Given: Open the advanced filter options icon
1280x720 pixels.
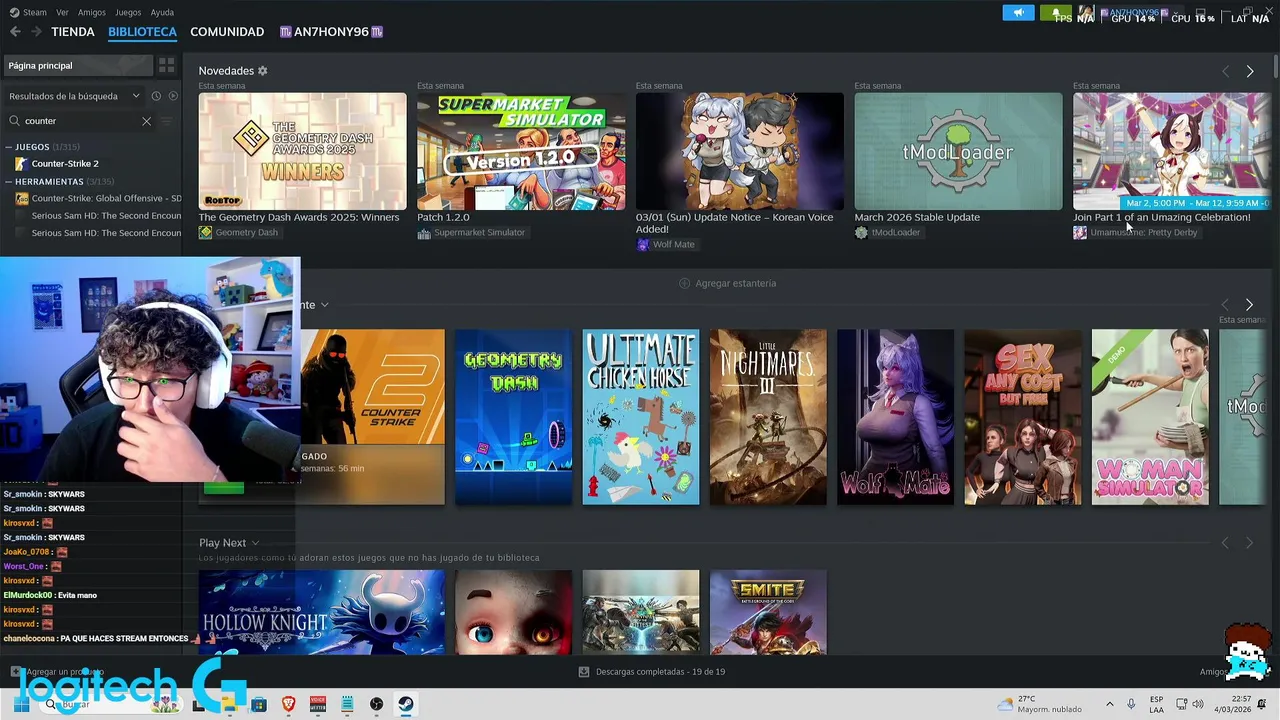Looking at the screenshot, I should pyautogui.click(x=167, y=121).
